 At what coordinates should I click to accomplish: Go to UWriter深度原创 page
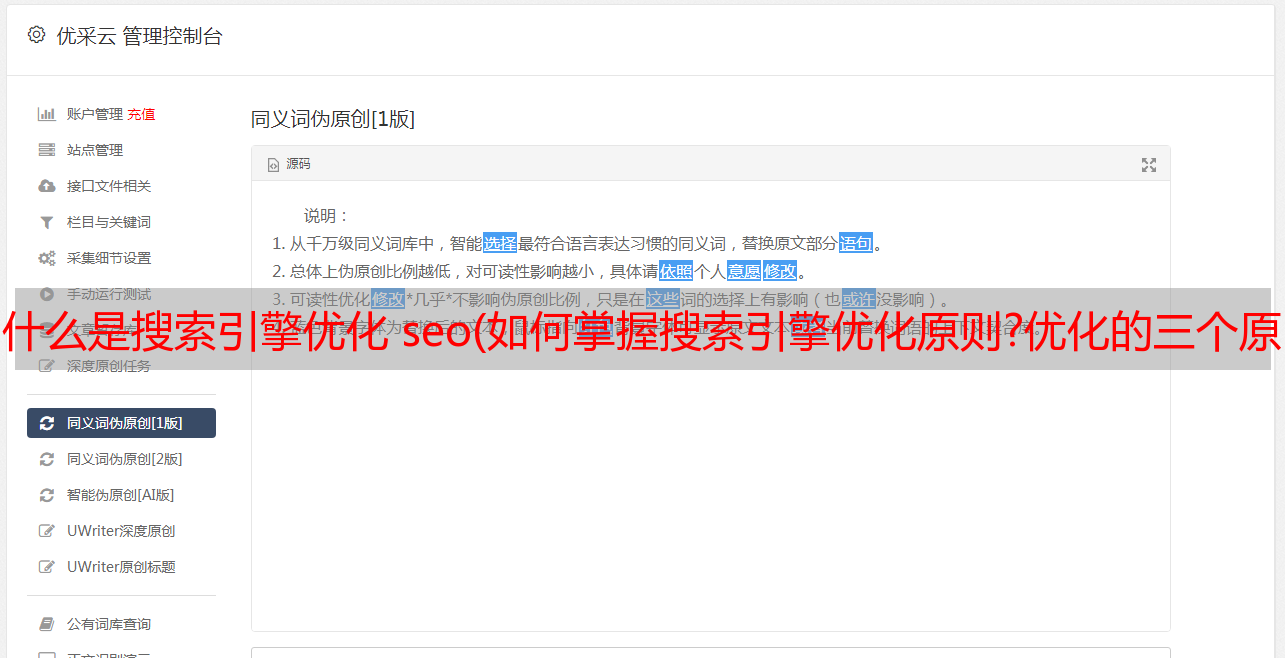pos(121,531)
